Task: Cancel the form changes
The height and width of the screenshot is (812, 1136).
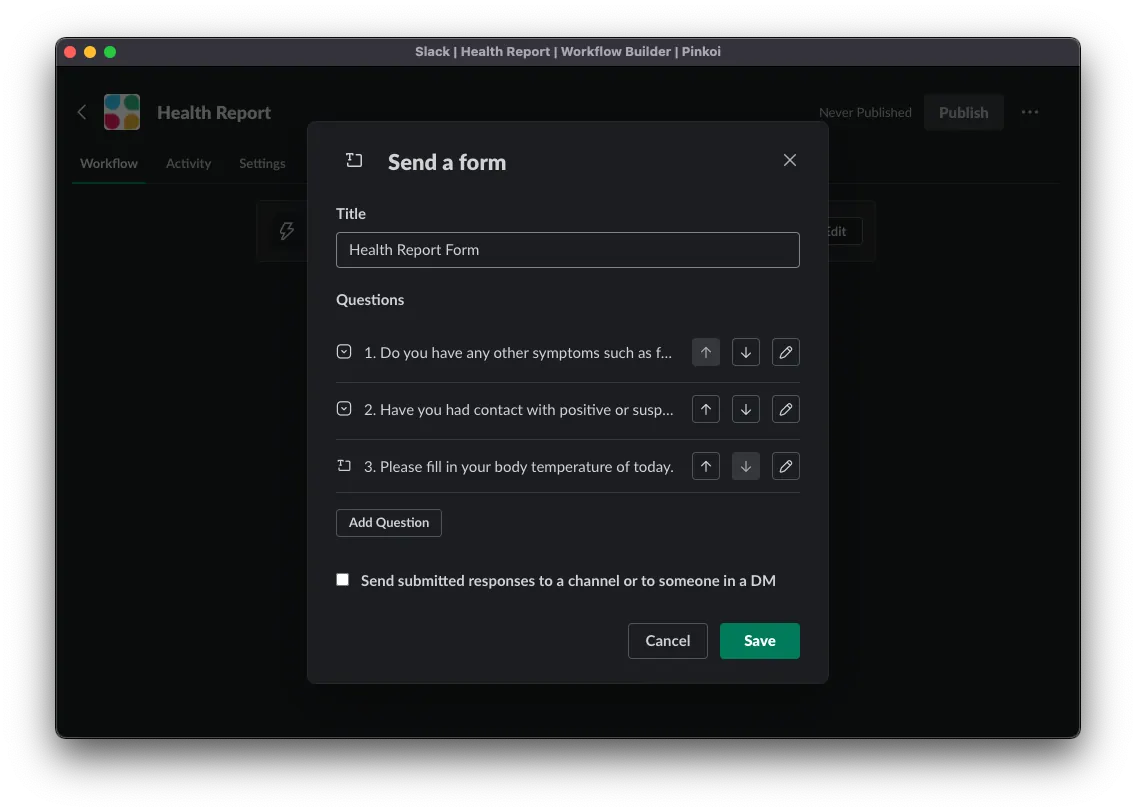Action: 667,641
